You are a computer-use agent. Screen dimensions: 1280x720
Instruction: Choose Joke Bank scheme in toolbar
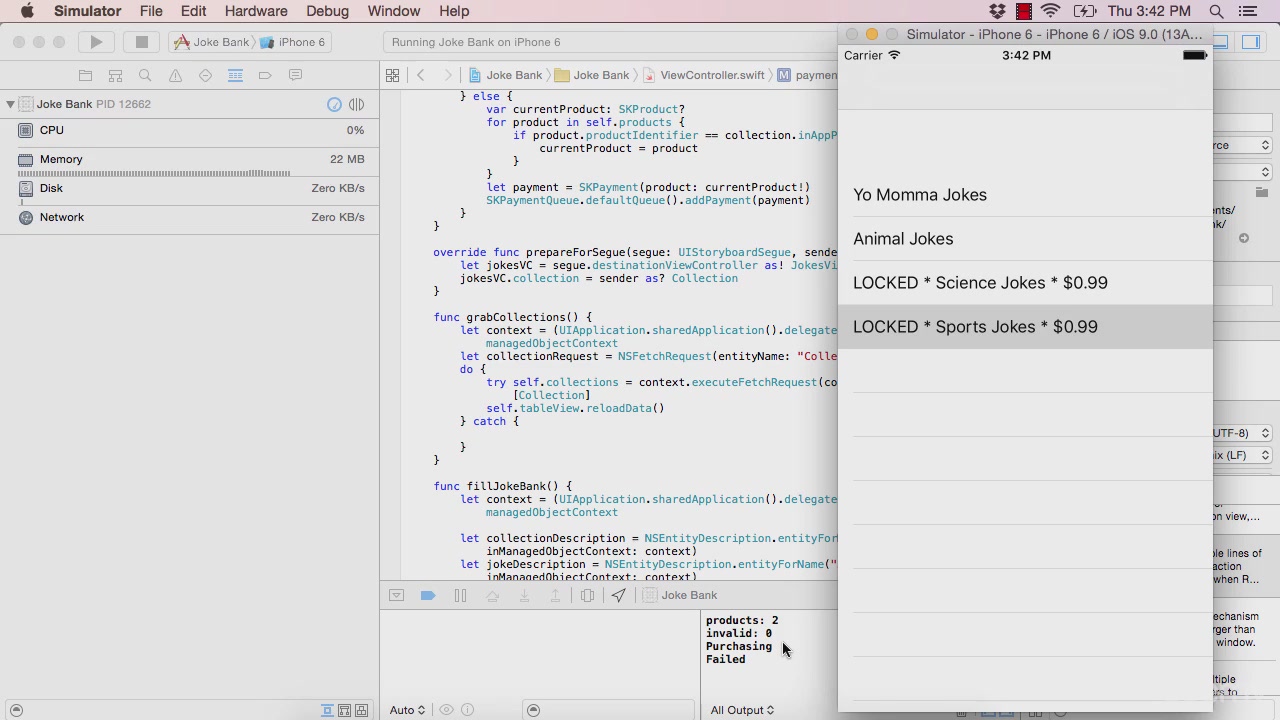click(212, 42)
